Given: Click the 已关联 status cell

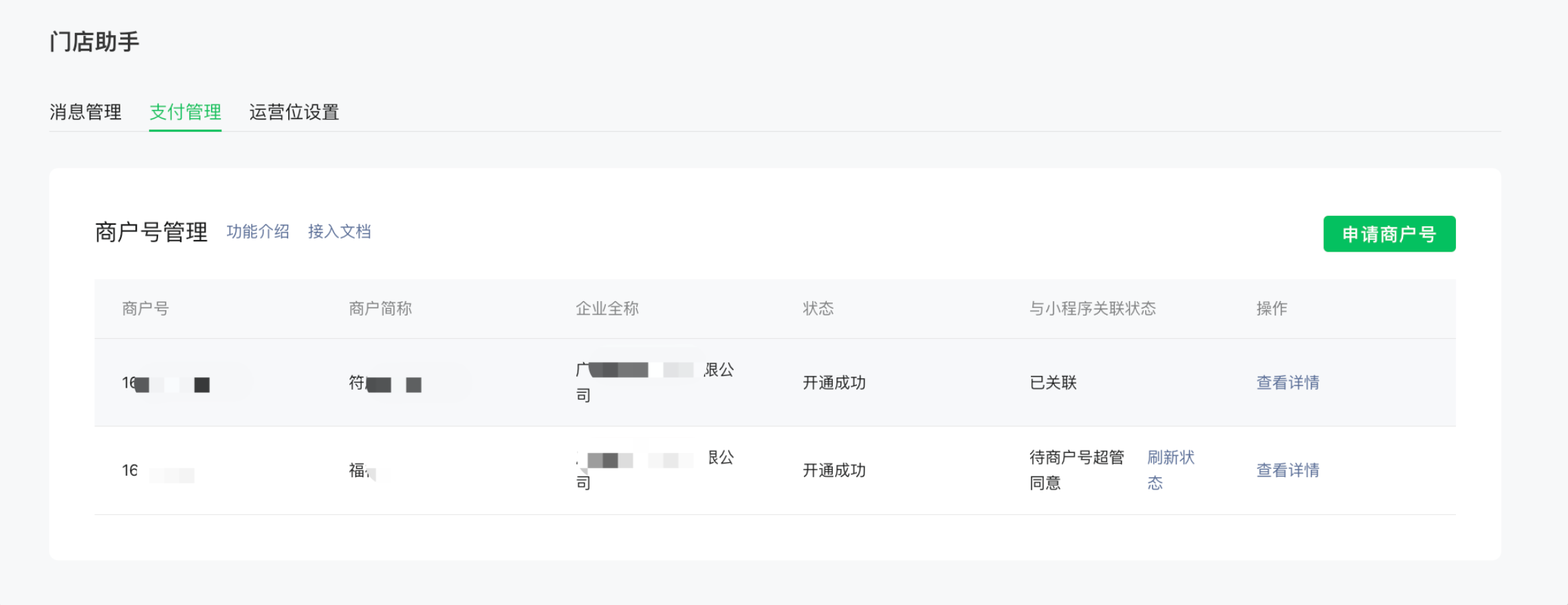Looking at the screenshot, I should pyautogui.click(x=1053, y=383).
